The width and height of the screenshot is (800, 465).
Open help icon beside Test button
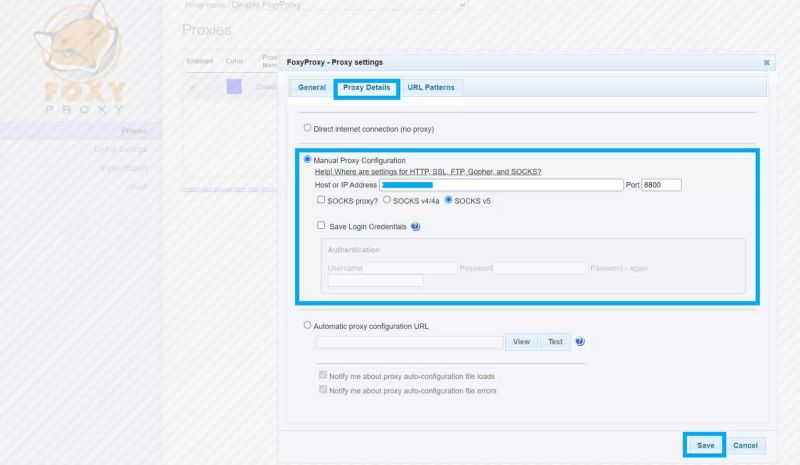[580, 341]
